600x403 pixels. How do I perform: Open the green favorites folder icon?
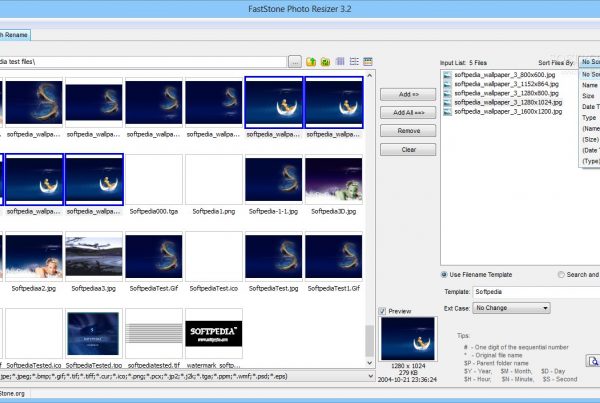coord(325,62)
